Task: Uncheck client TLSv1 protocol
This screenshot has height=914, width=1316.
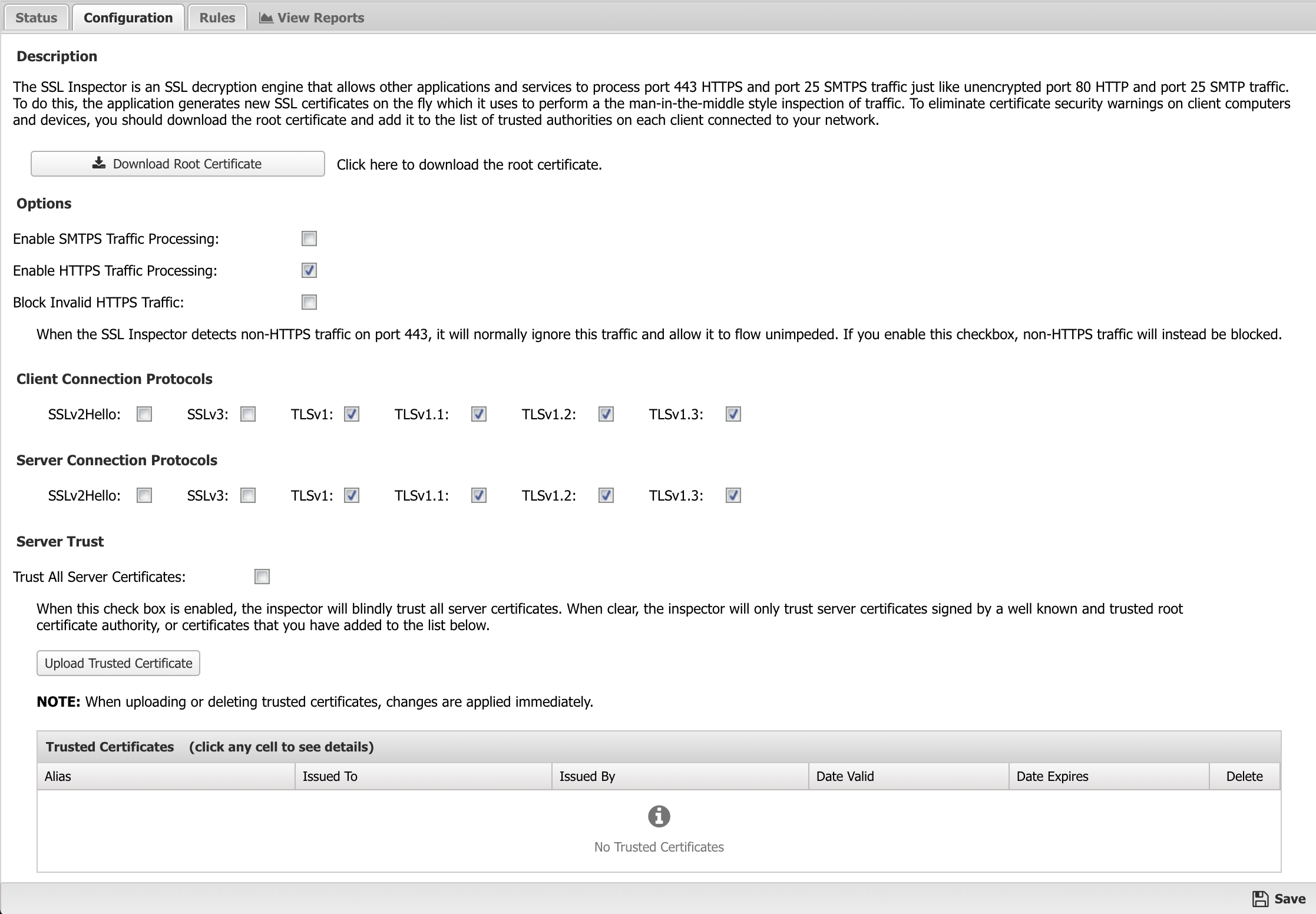Action: tap(352, 414)
